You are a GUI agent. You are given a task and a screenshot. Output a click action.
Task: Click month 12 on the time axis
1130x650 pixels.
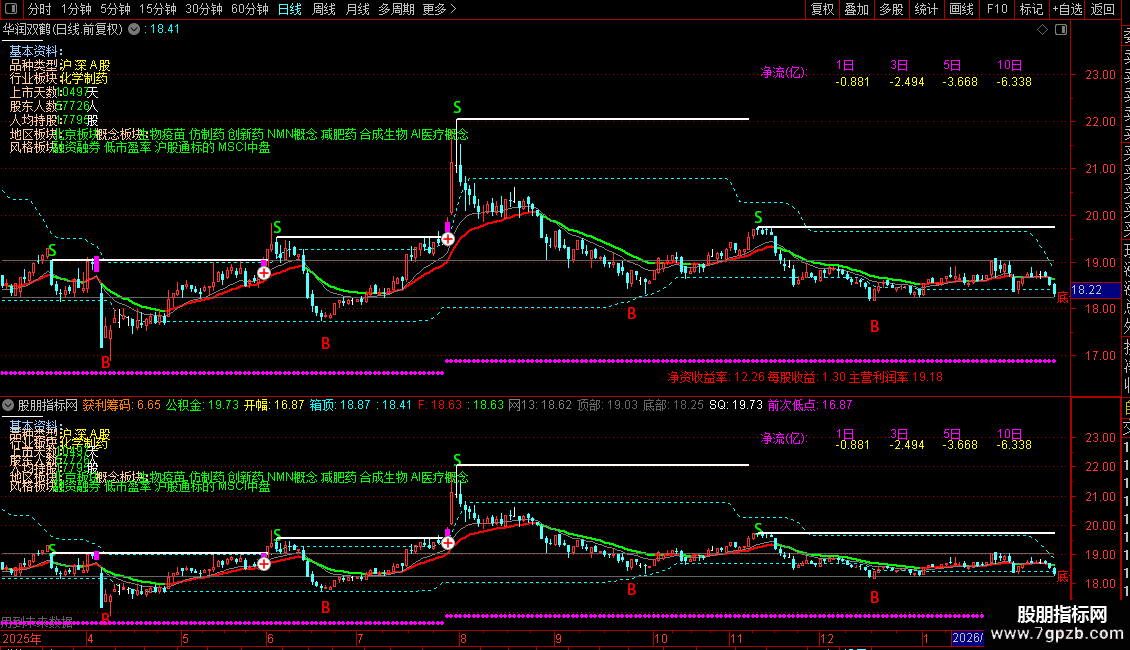827,638
